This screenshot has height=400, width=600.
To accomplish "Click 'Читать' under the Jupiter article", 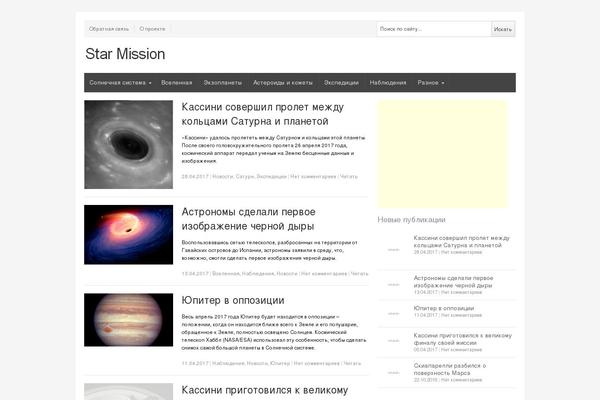I will [x=352, y=363].
